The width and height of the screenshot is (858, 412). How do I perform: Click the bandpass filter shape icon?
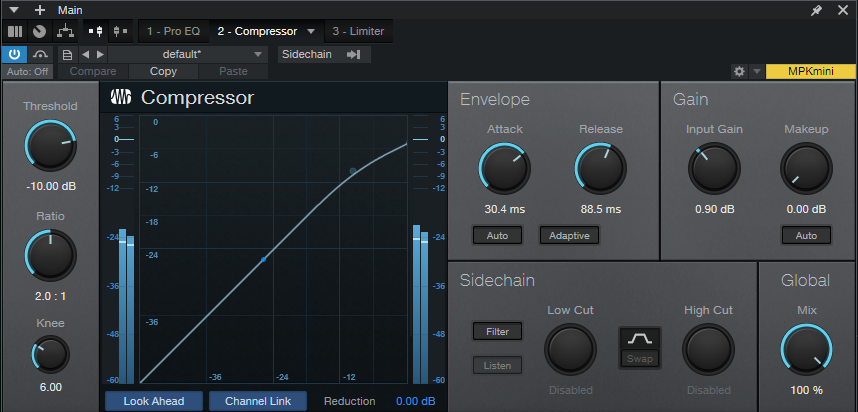pos(640,339)
